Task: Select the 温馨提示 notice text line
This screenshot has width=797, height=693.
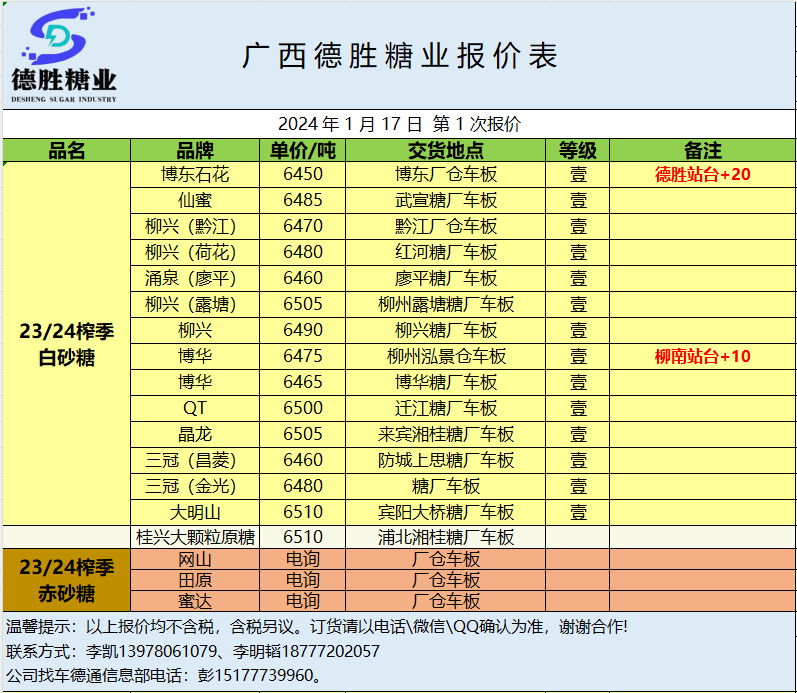Action: click(x=317, y=627)
